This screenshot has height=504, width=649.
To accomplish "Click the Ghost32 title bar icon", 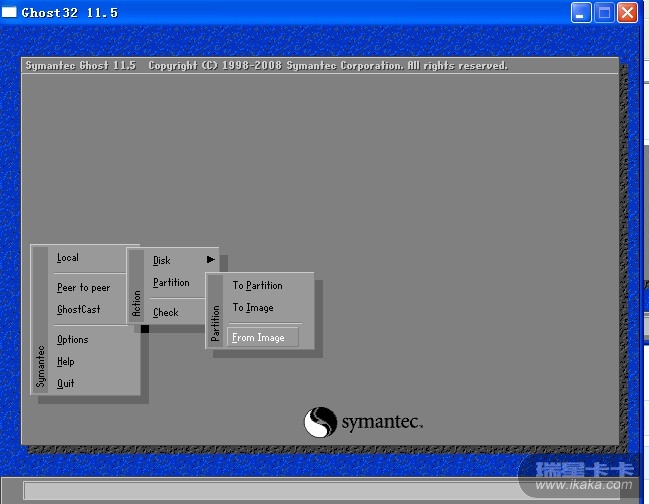I will pos(9,12).
